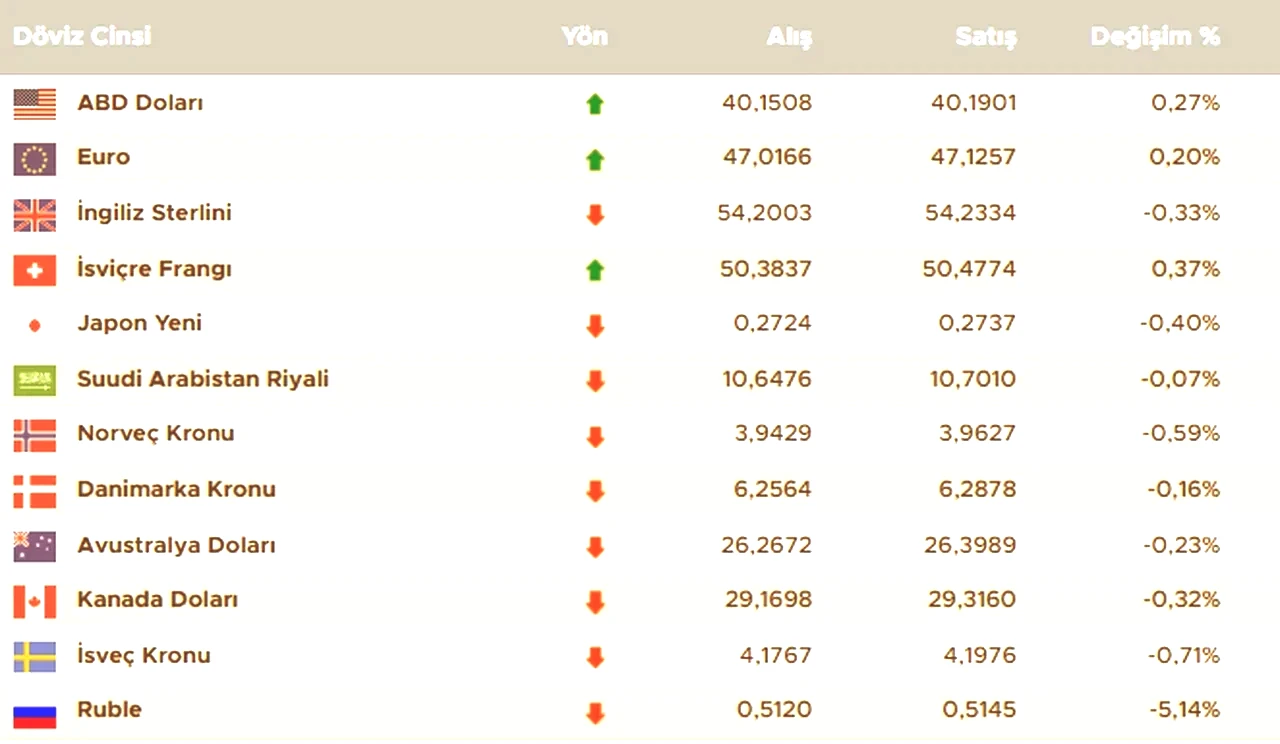Image resolution: width=1280 pixels, height=744 pixels.
Task: Click the European Union flag icon
Action: (x=35, y=159)
